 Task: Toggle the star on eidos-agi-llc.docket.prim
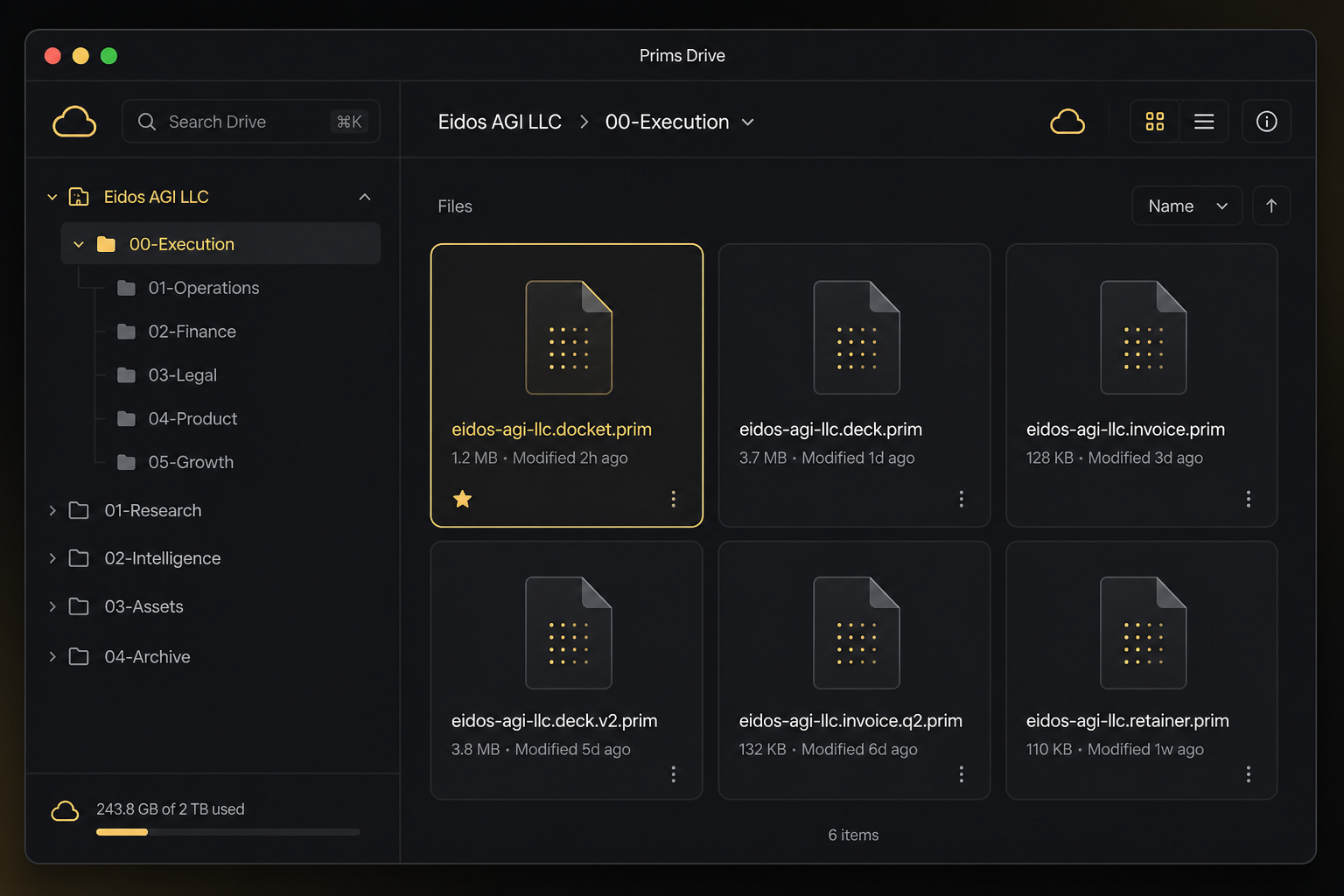(x=463, y=499)
